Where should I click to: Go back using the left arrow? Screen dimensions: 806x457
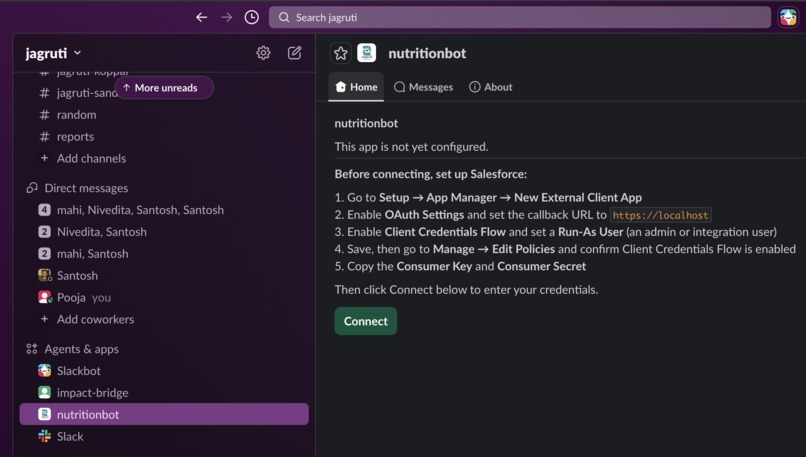point(202,17)
